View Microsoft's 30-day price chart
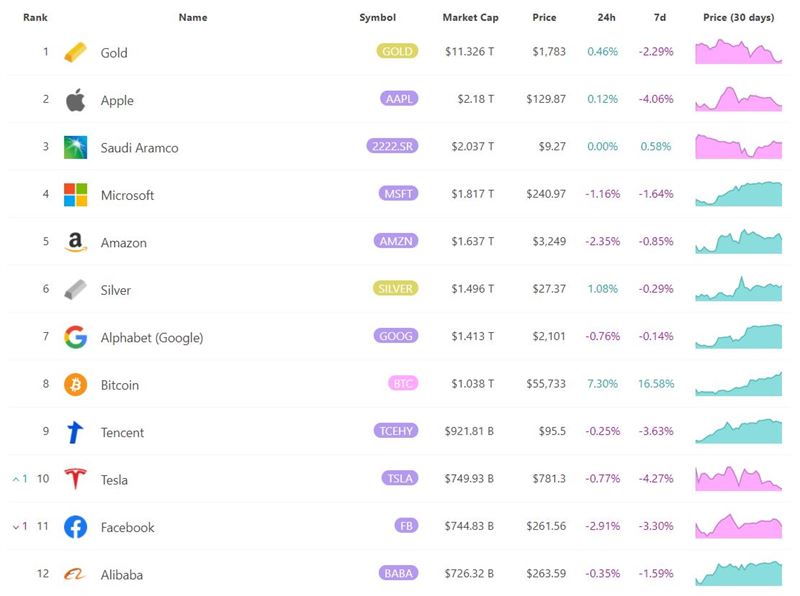 click(x=738, y=194)
